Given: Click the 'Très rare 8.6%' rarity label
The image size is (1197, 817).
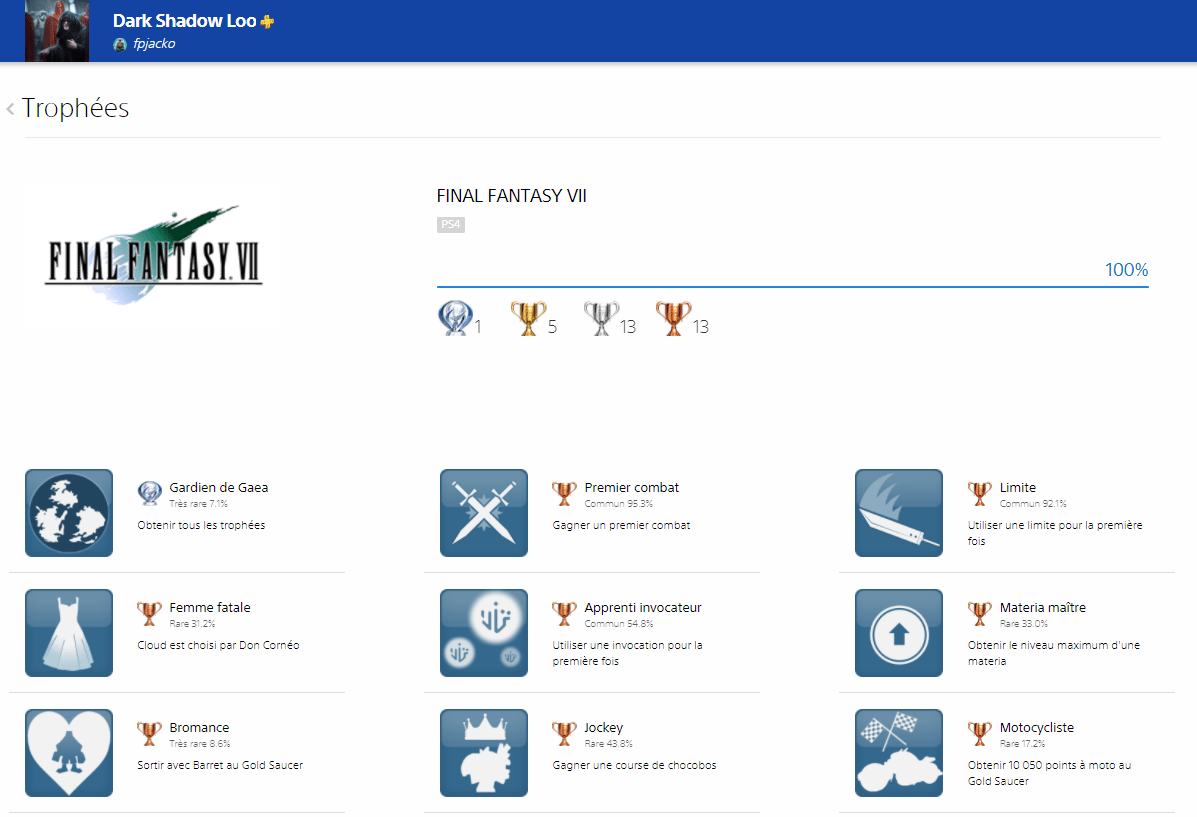Looking at the screenshot, I should (x=200, y=744).
